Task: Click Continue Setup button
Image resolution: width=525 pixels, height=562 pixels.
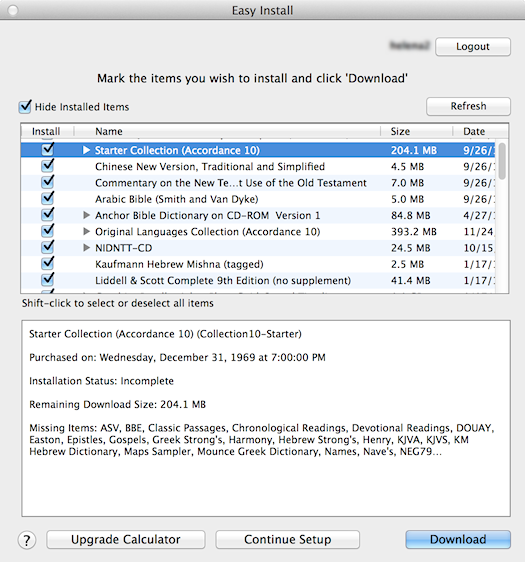Action: [x=288, y=539]
